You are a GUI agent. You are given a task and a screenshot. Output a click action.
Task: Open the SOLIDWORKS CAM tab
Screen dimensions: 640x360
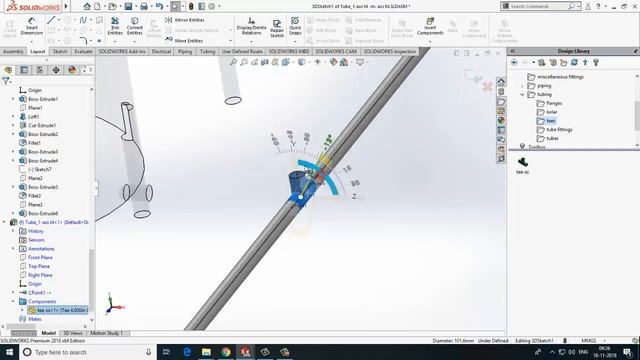point(336,51)
